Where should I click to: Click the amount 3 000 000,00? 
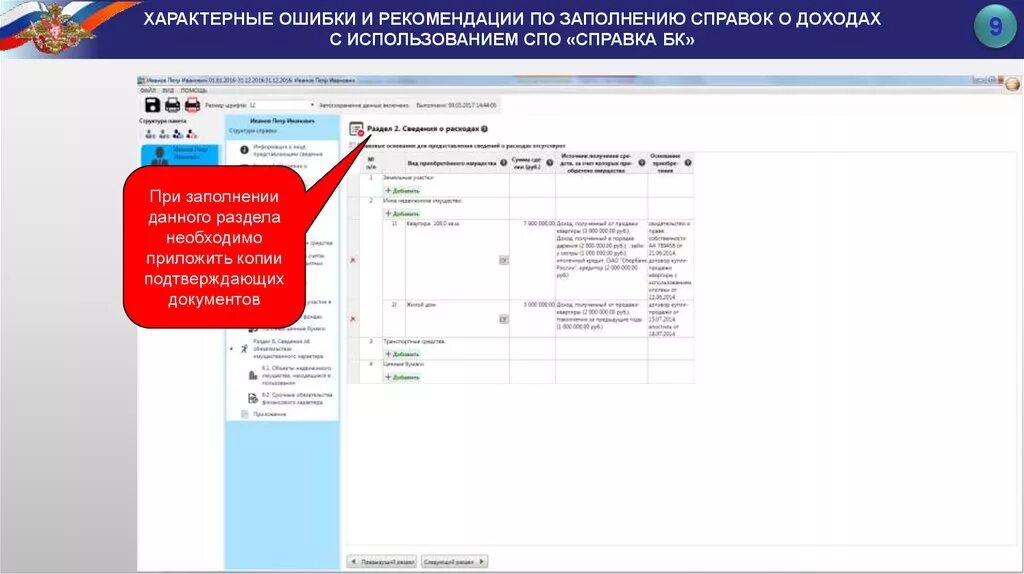(539, 305)
